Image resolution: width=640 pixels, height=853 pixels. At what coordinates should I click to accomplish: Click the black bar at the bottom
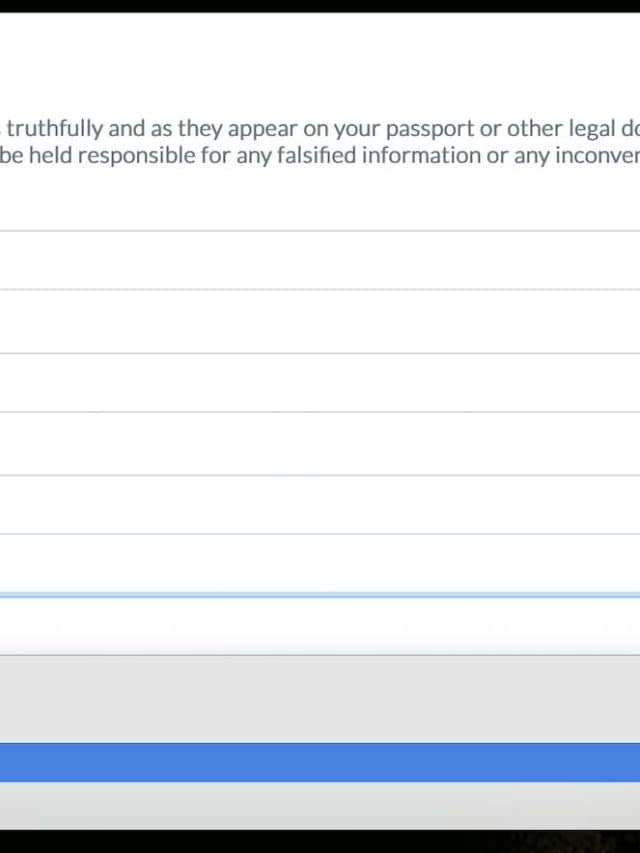320,842
